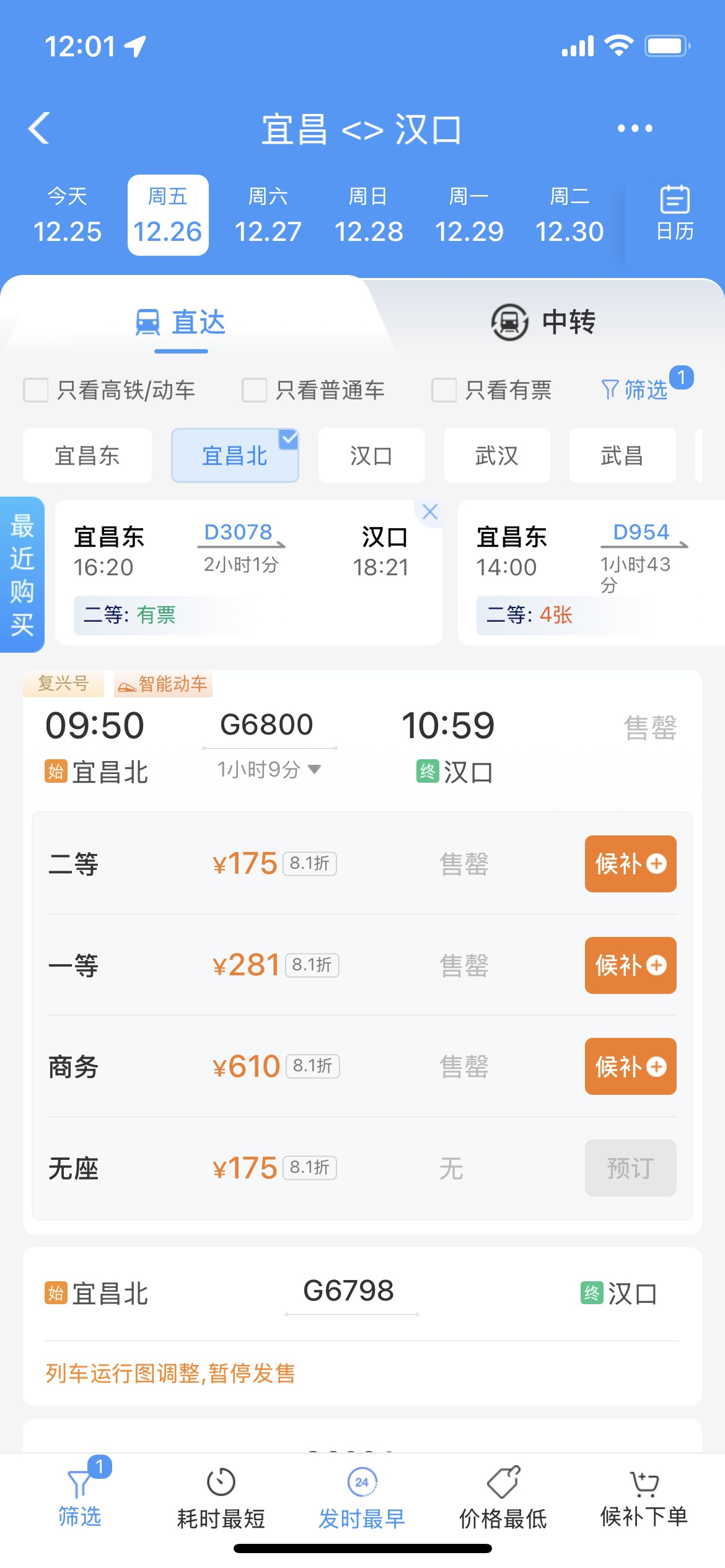Switch to the 中转 transfer tab
The image size is (725, 1568).
543,322
